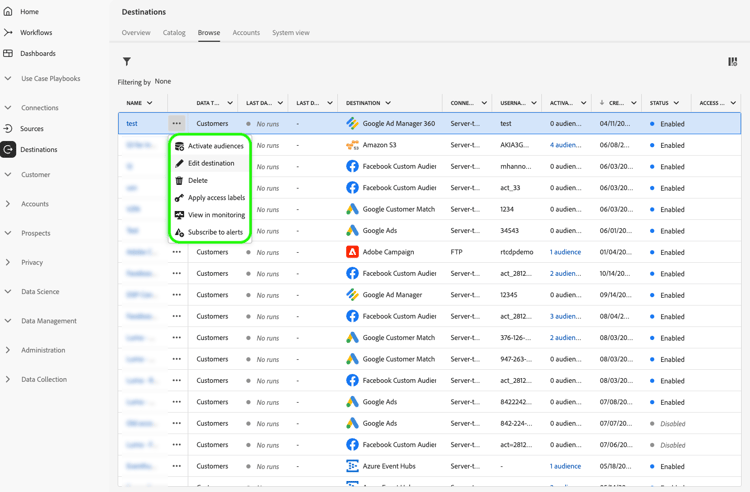750x492 pixels.
Task: Open the column settings icon
Action: (x=732, y=62)
